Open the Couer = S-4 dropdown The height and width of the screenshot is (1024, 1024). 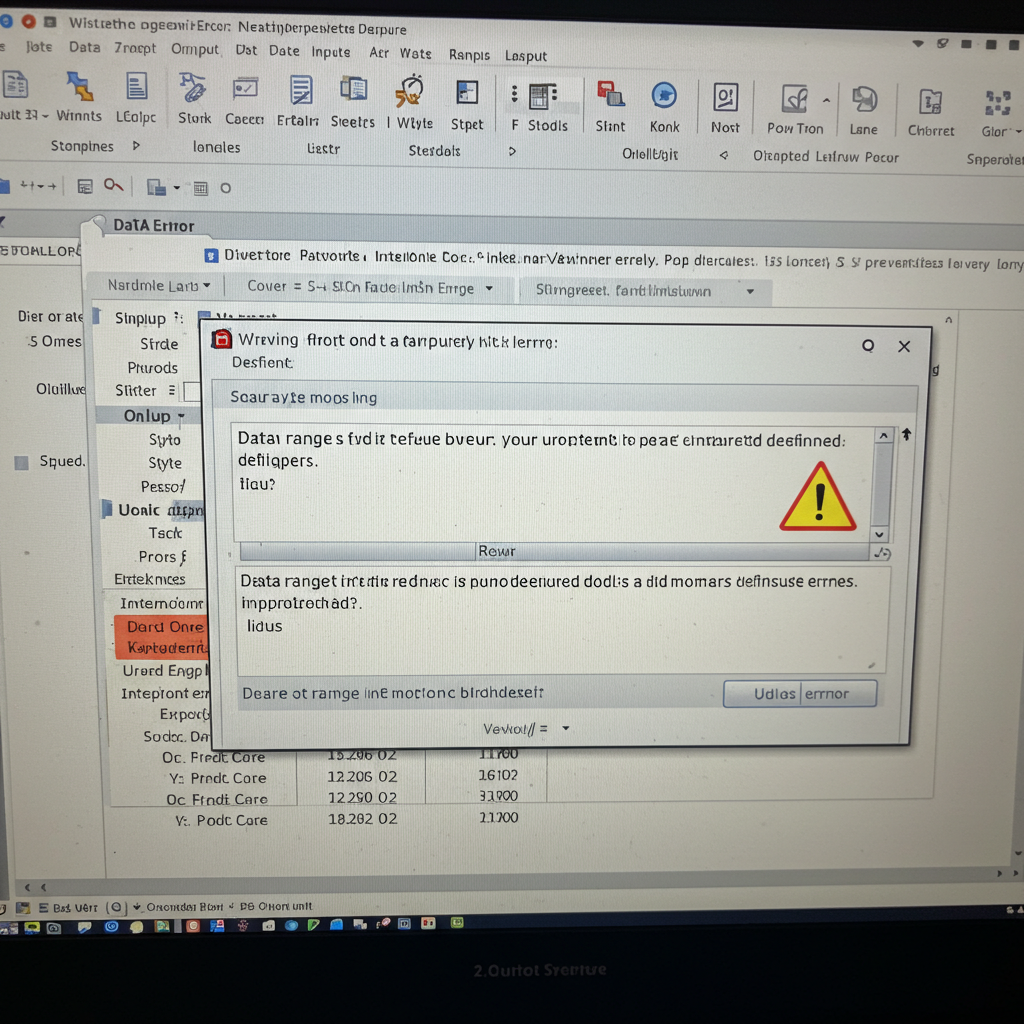click(370, 287)
